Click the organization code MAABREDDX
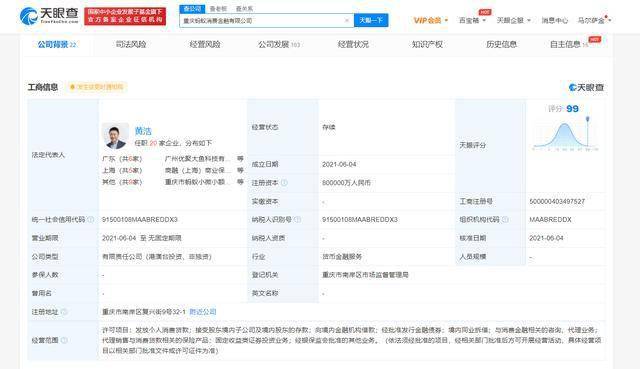The height and width of the screenshot is (369, 640). tap(550, 220)
